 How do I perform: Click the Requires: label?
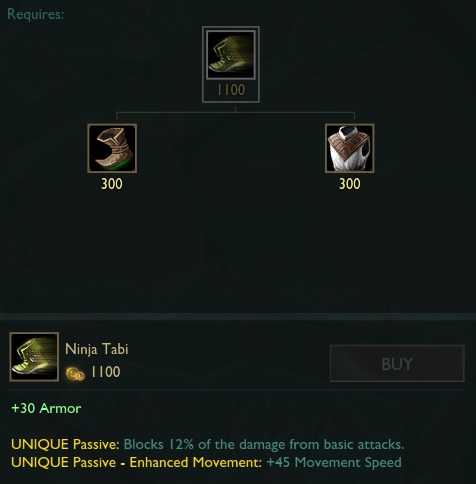point(35,14)
